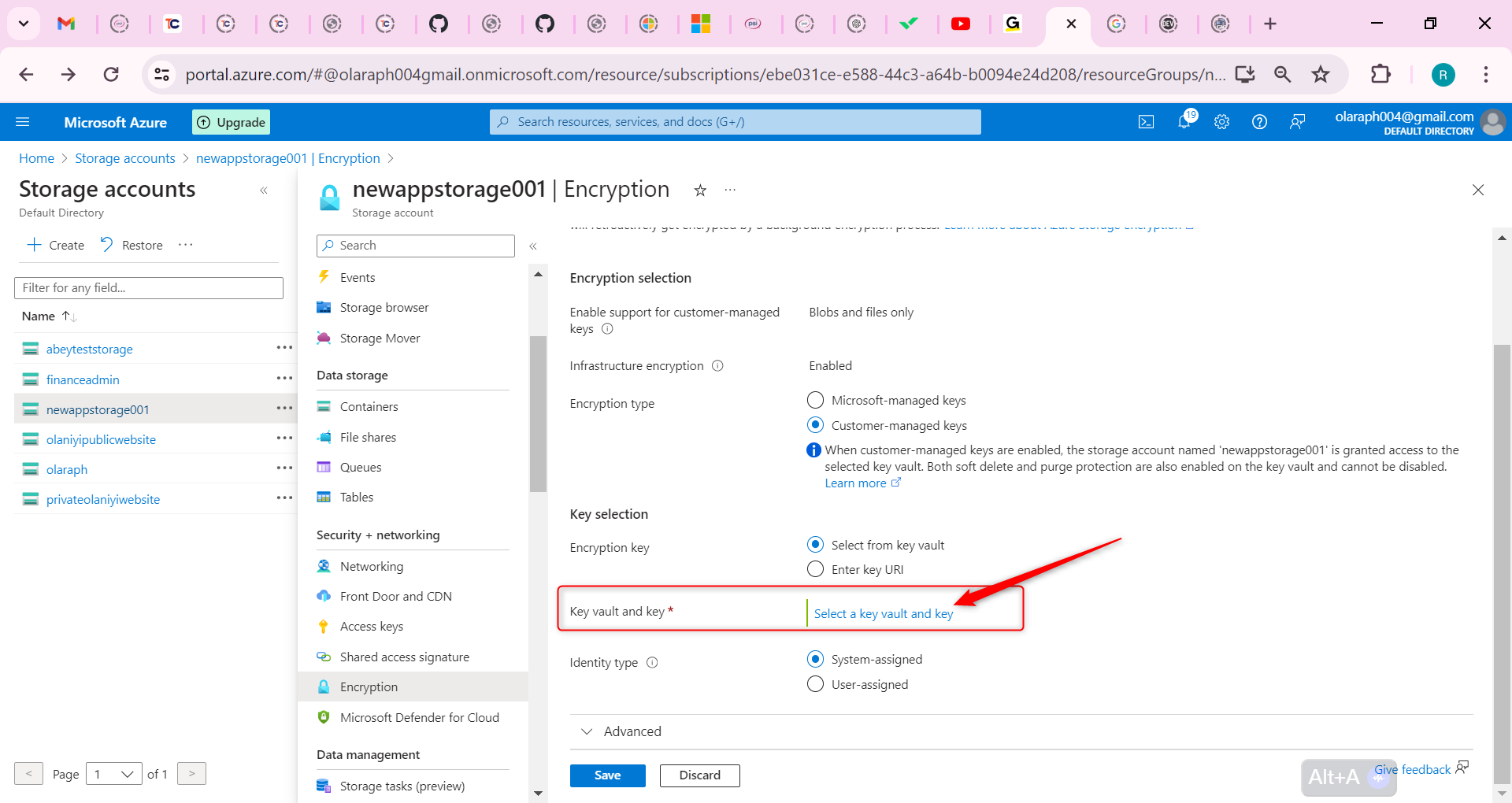Click Select a key vault and key
Image resolution: width=1512 pixels, height=803 pixels.
coord(884,614)
